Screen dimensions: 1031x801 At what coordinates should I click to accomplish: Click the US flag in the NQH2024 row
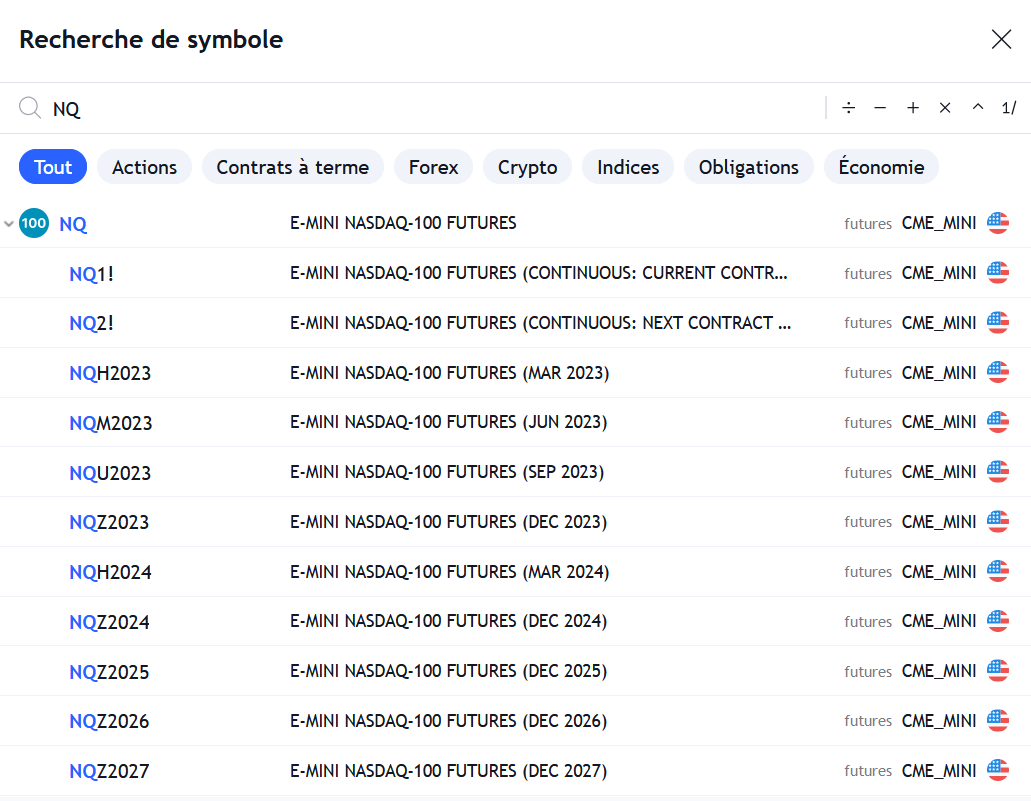(997, 571)
